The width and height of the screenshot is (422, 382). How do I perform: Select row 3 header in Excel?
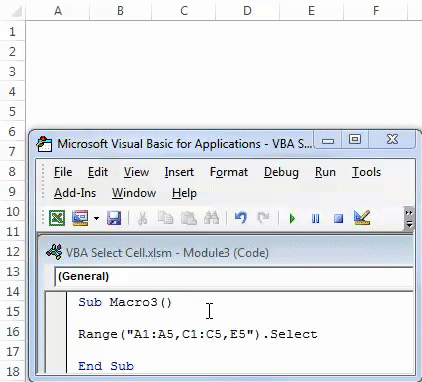12,72
